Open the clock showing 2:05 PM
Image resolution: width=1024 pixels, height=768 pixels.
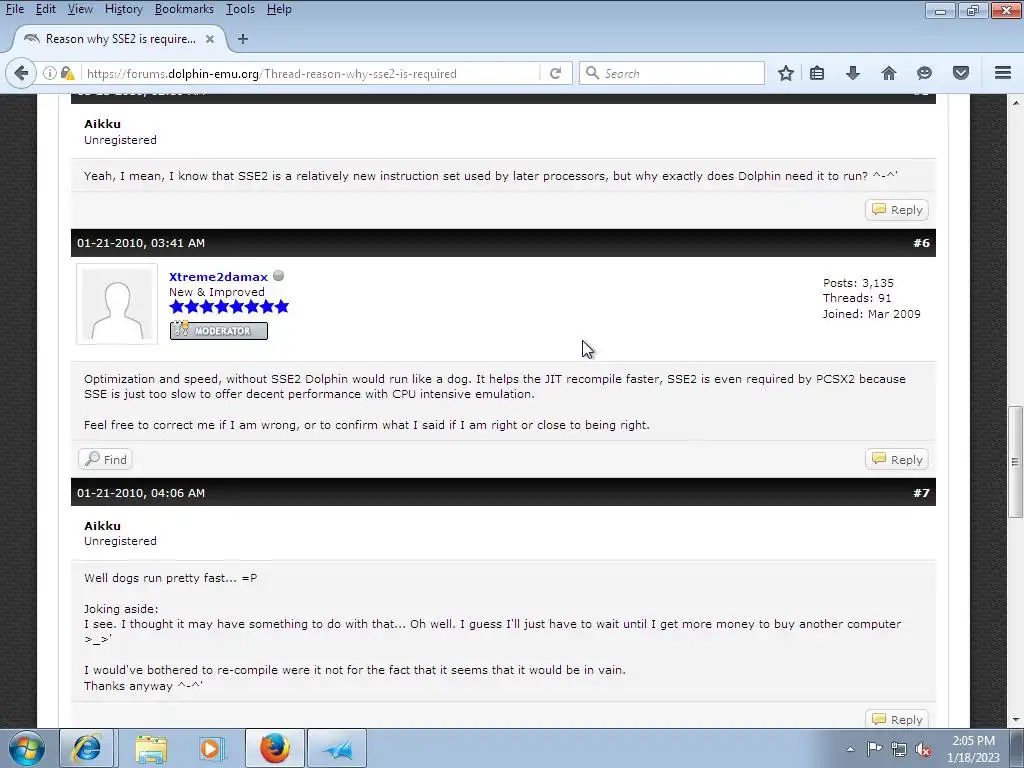tap(973, 749)
